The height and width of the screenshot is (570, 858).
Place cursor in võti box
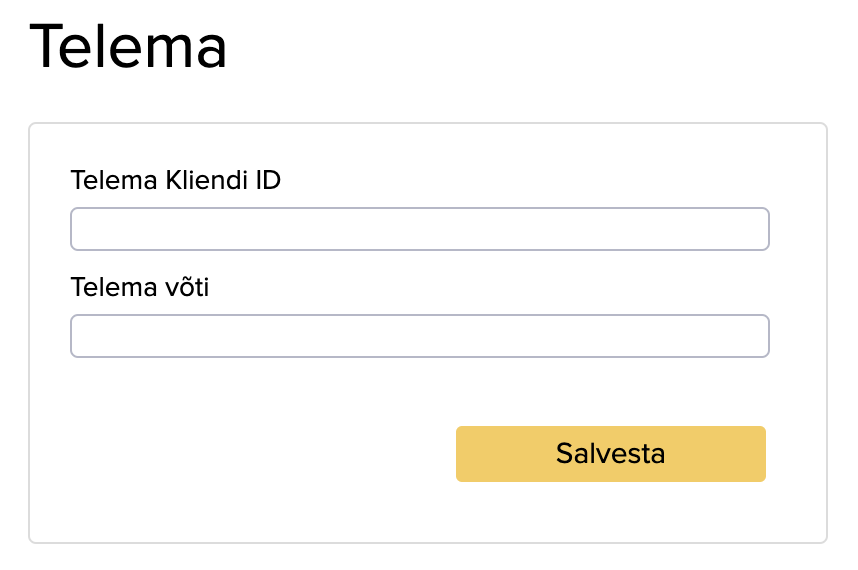[419, 336]
